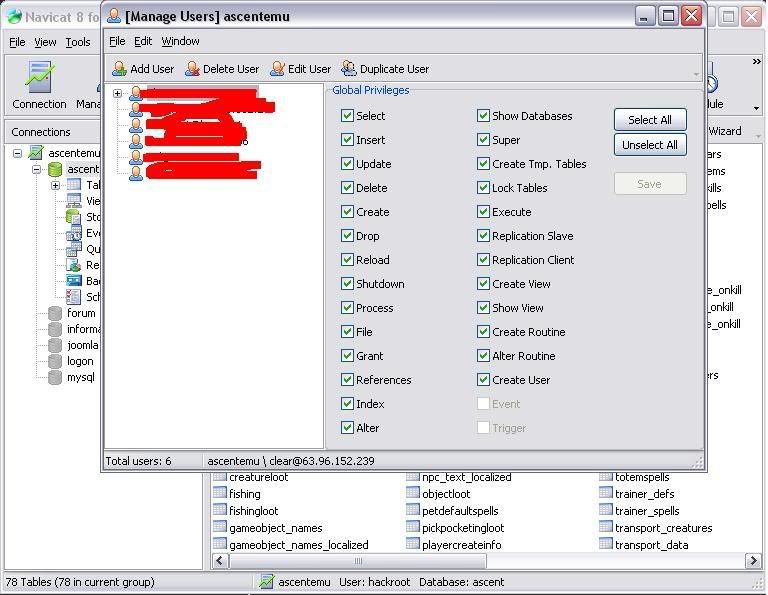Toggle the Replication Slave checkbox
This screenshot has width=768, height=595.
click(x=483, y=236)
